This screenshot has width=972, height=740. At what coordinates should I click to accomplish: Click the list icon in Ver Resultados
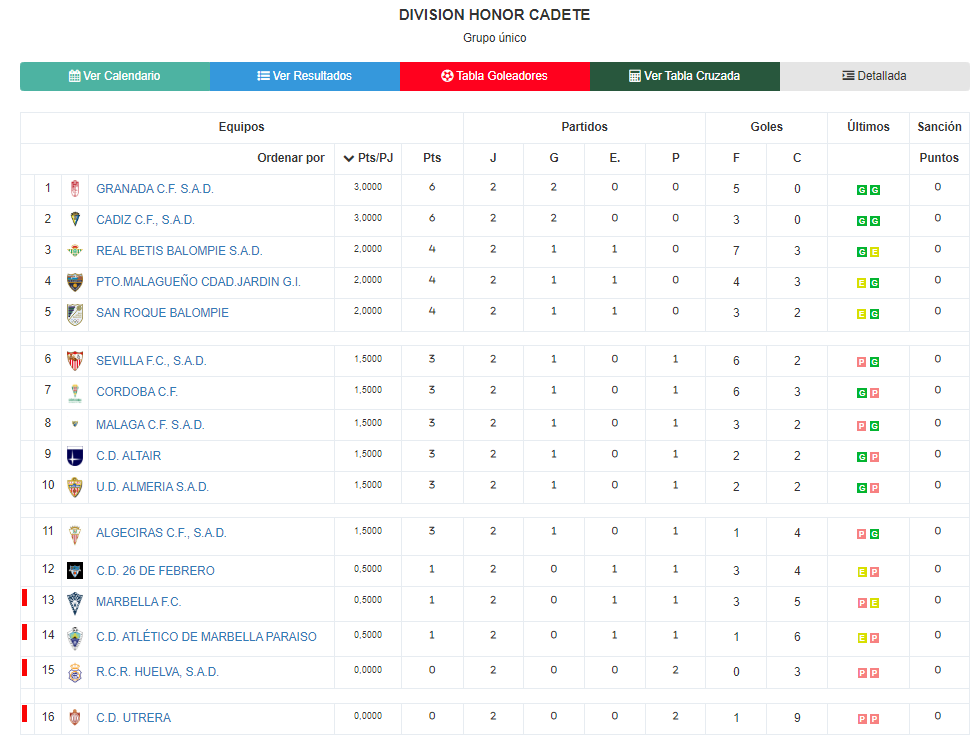263,76
